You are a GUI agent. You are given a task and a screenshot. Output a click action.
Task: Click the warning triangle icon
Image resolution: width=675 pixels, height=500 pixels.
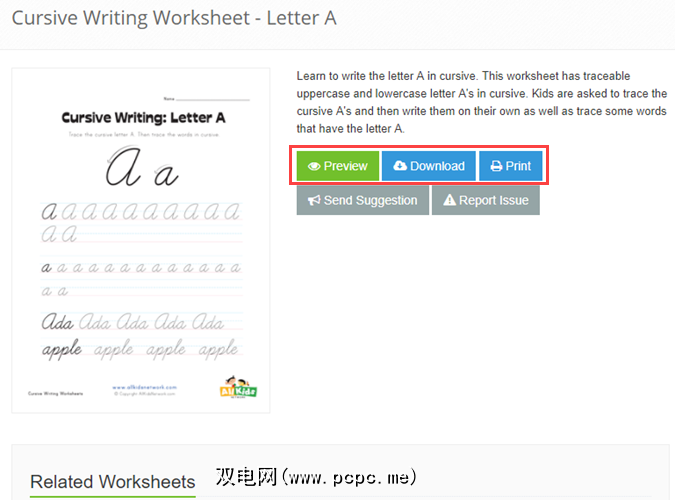tap(449, 200)
